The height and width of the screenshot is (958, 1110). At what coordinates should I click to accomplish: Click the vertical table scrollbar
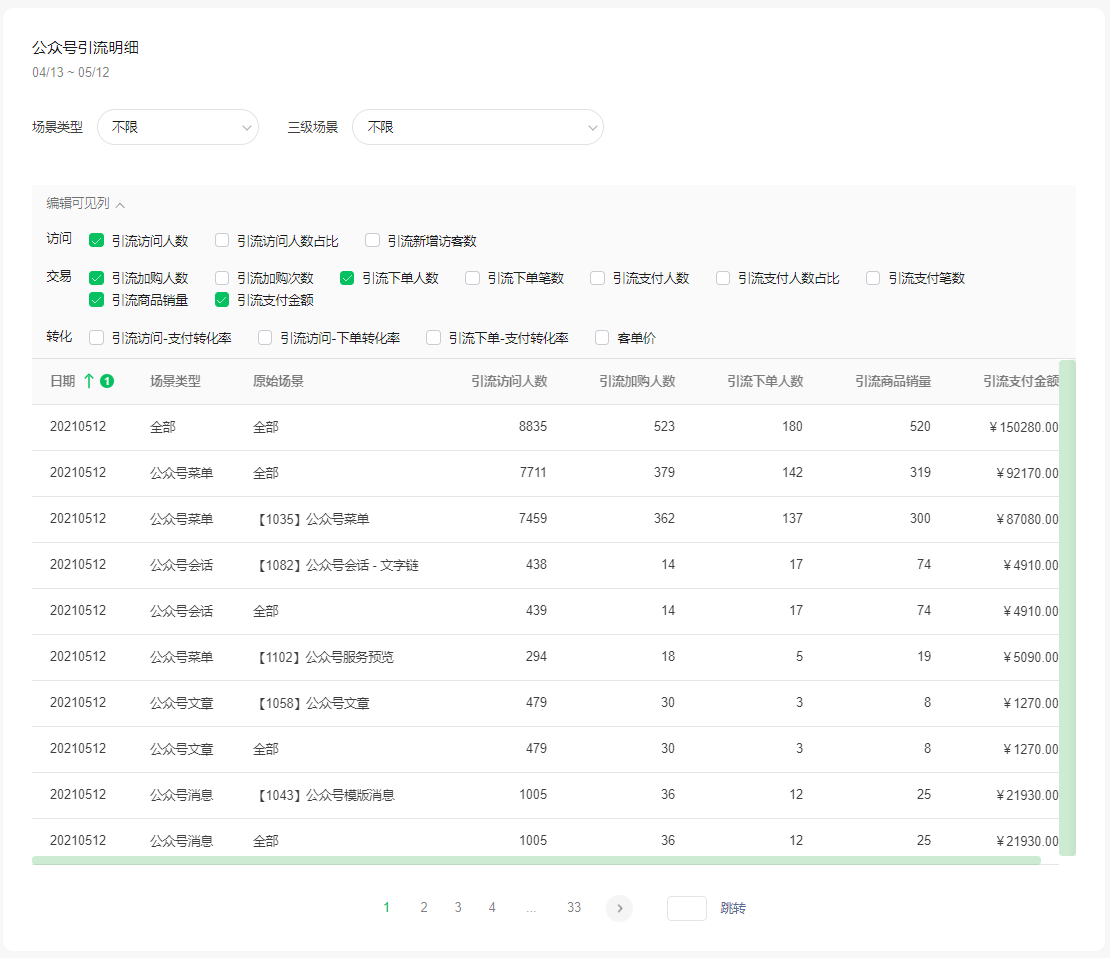pos(1068,608)
